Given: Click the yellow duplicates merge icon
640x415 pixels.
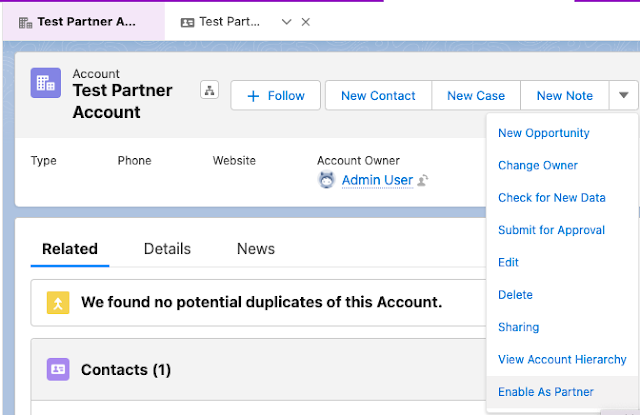Looking at the screenshot, I should click(58, 303).
